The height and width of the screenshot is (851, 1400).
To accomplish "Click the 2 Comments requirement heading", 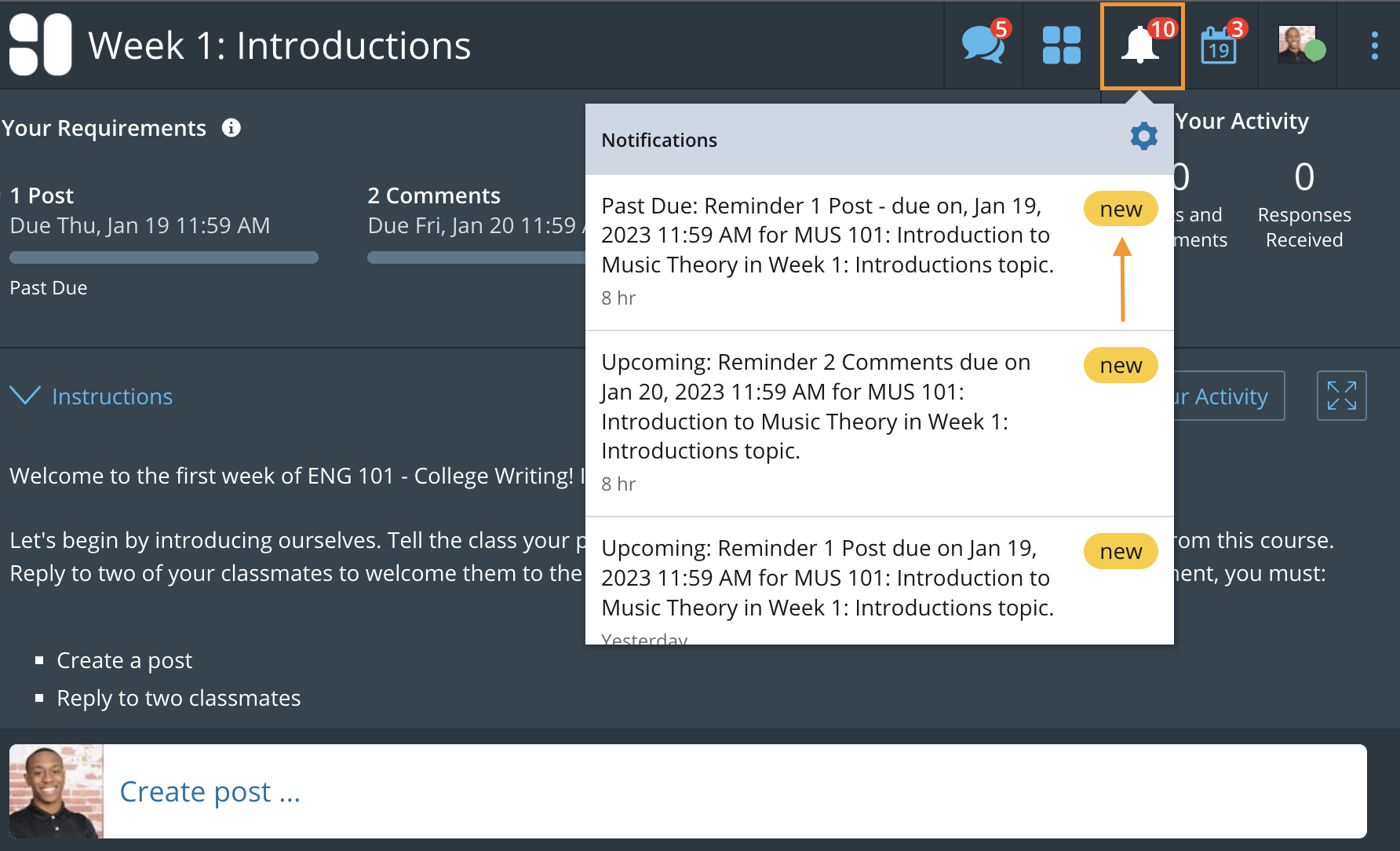I will pos(434,195).
